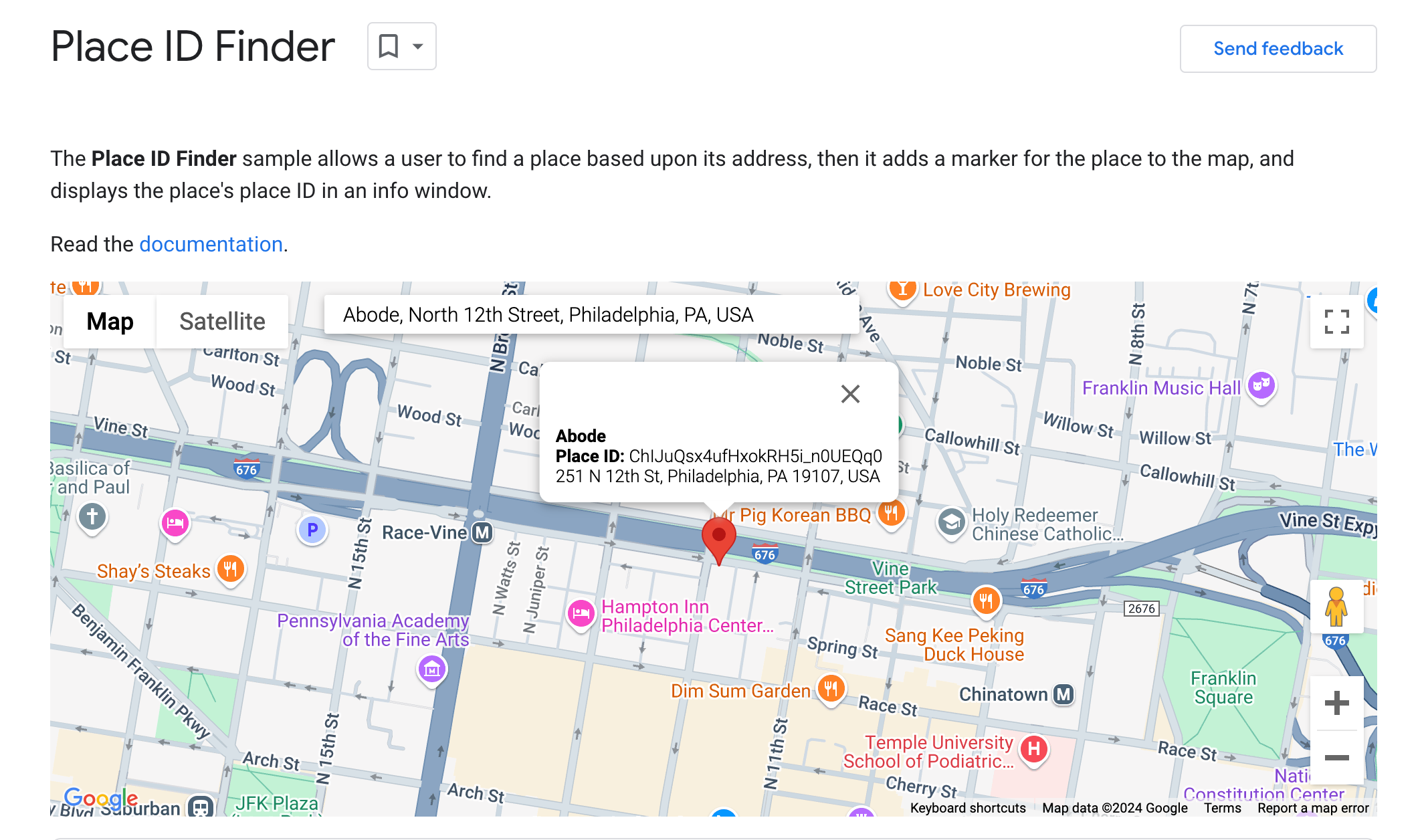This screenshot has height=840, width=1422.
Task: Click the Franklin Music Hall label
Action: (1161, 388)
